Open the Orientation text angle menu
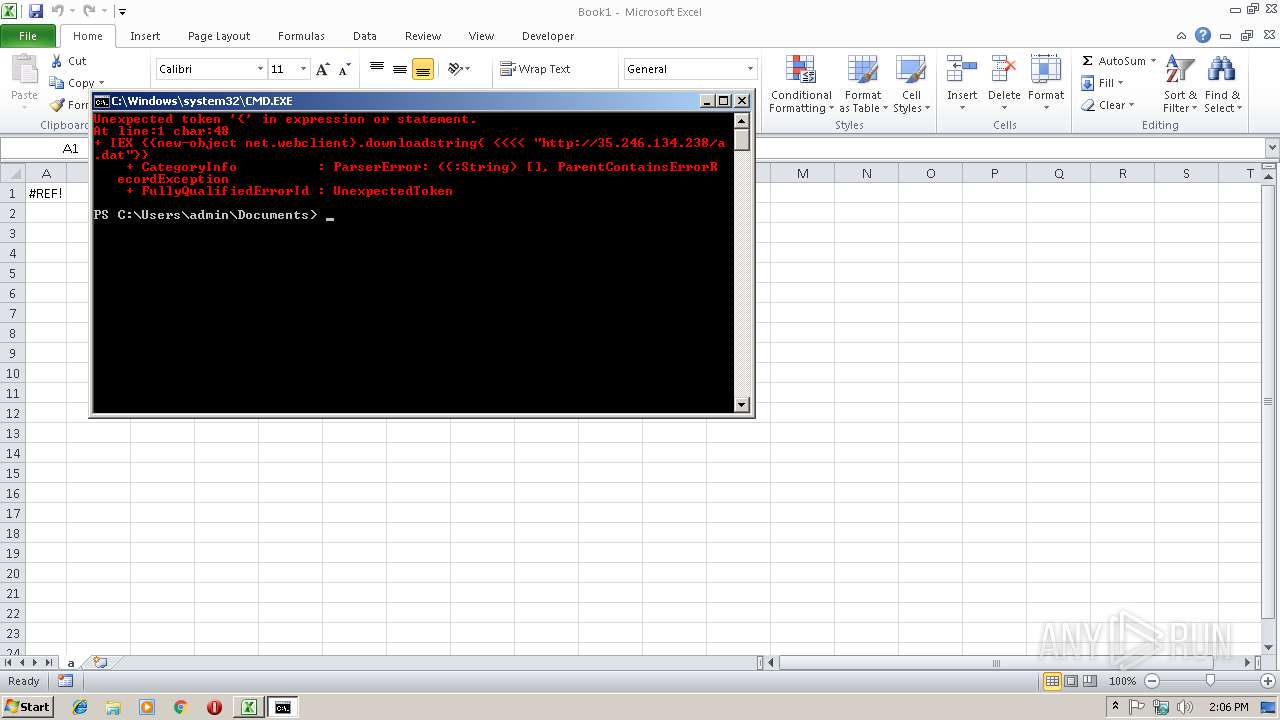The height and width of the screenshot is (720, 1280). (459, 69)
